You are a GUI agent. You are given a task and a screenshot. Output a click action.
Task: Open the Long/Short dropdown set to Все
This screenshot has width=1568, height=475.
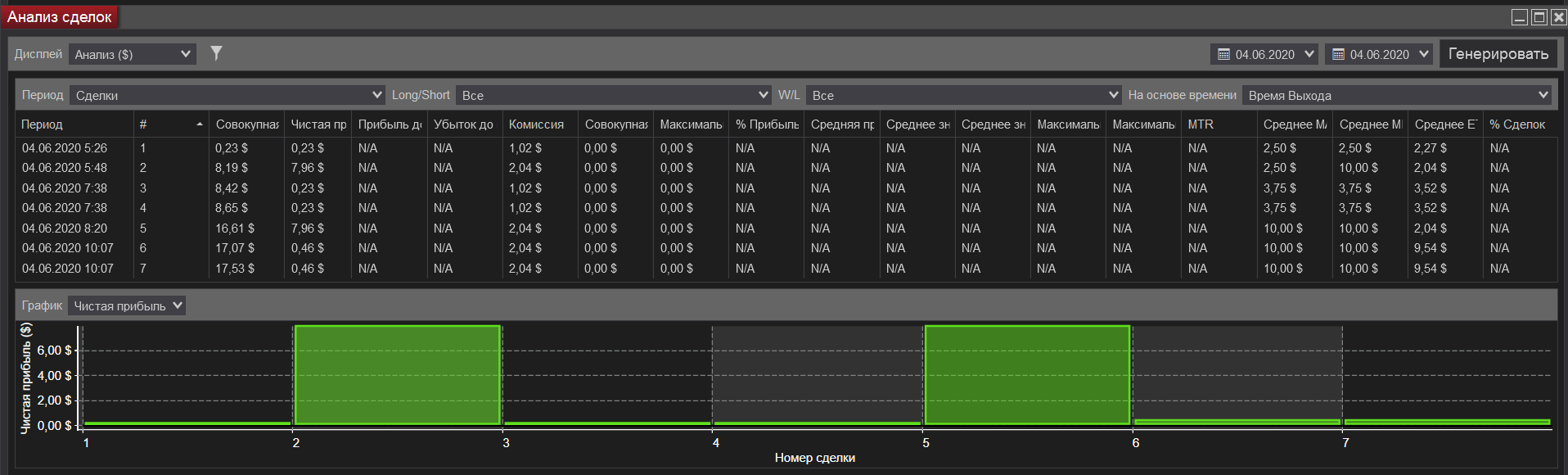[613, 95]
